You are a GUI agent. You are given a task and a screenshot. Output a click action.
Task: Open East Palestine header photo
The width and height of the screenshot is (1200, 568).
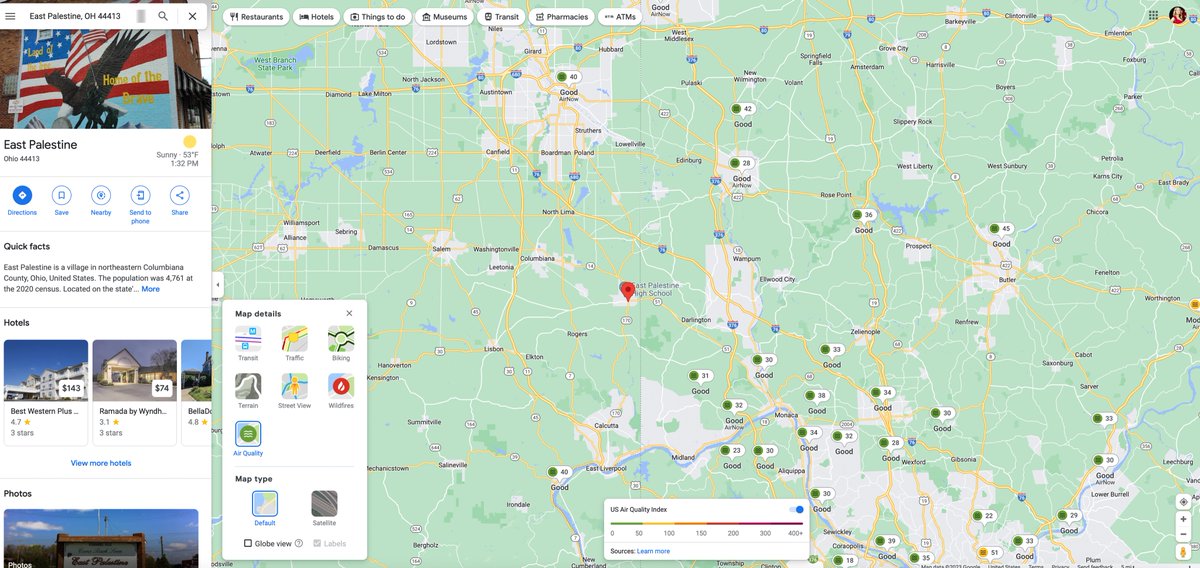106,79
